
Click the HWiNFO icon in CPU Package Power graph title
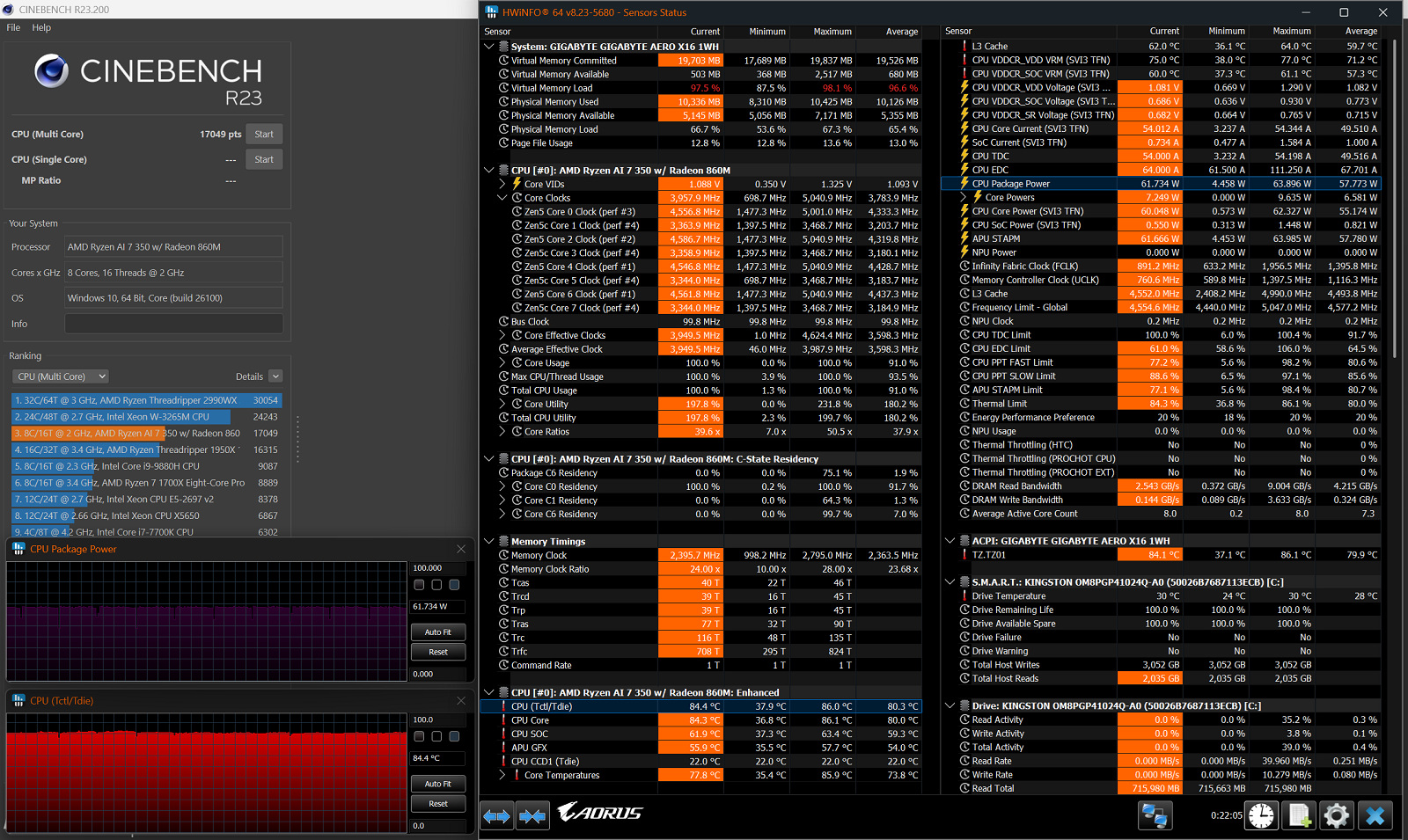pyautogui.click(x=18, y=549)
